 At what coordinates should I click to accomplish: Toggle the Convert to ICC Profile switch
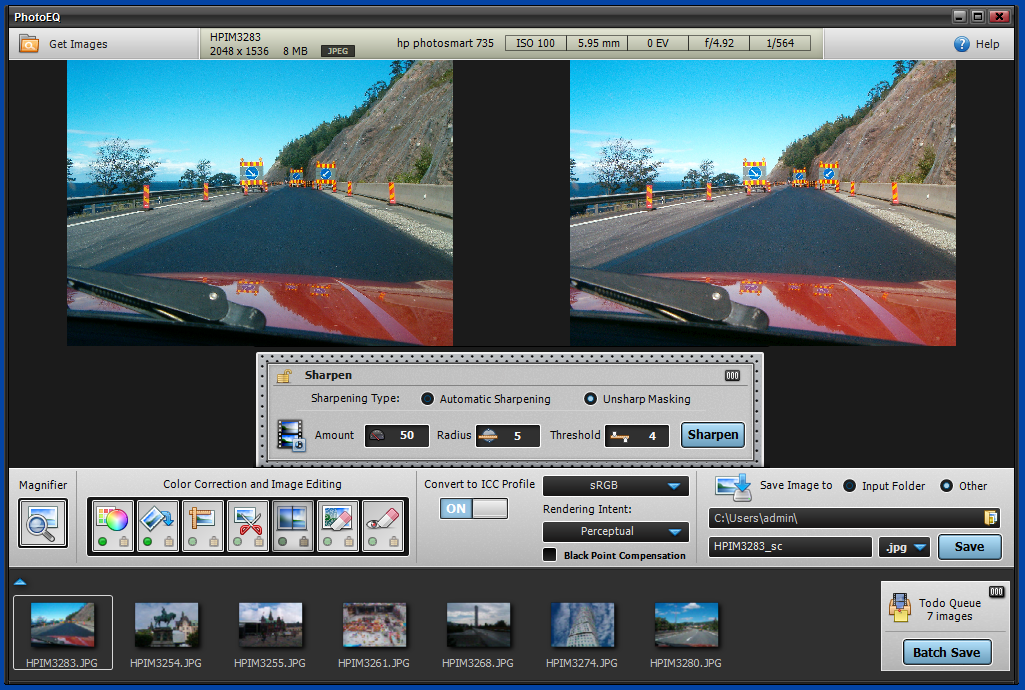(x=474, y=509)
